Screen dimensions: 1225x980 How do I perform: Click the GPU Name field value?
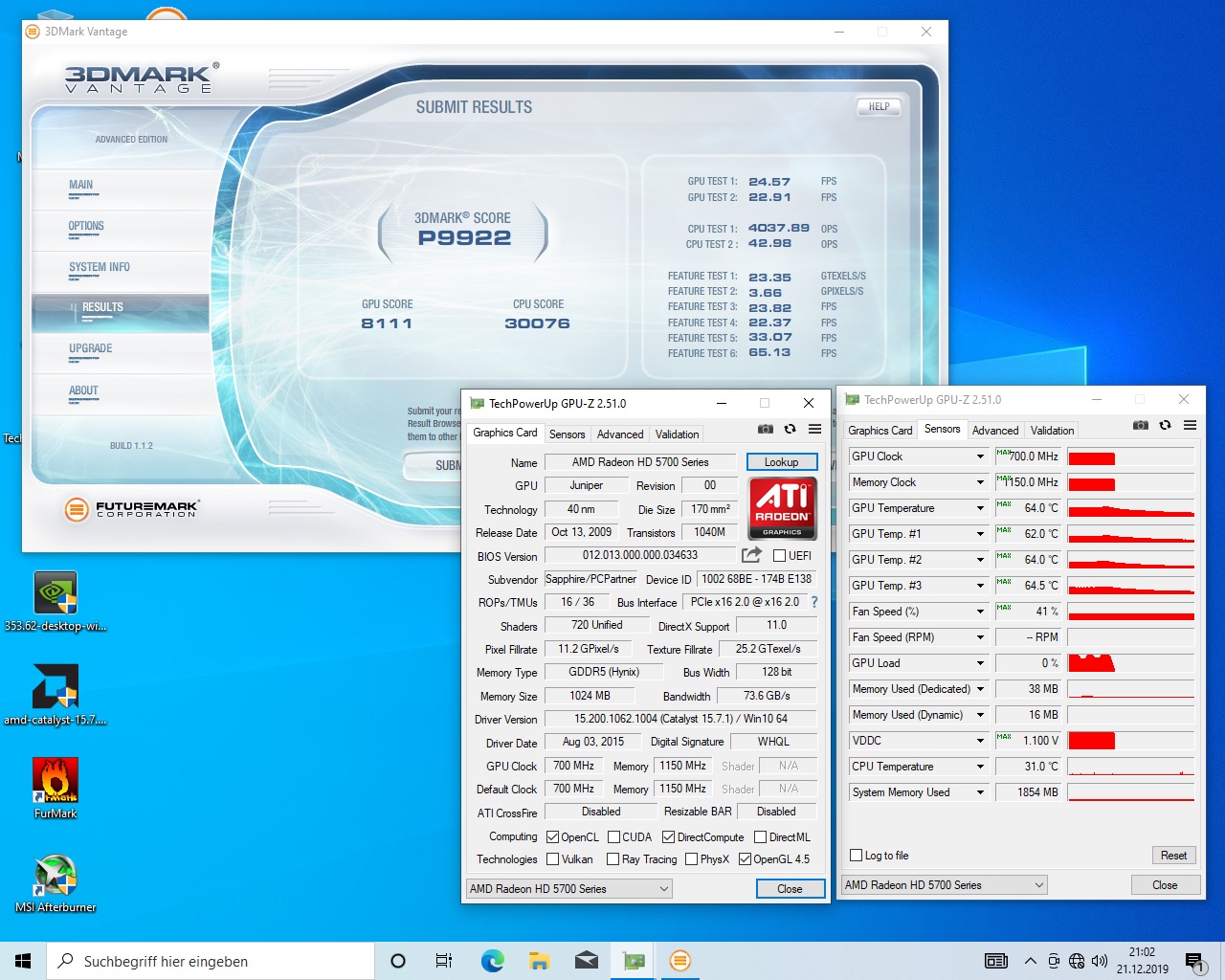[639, 462]
